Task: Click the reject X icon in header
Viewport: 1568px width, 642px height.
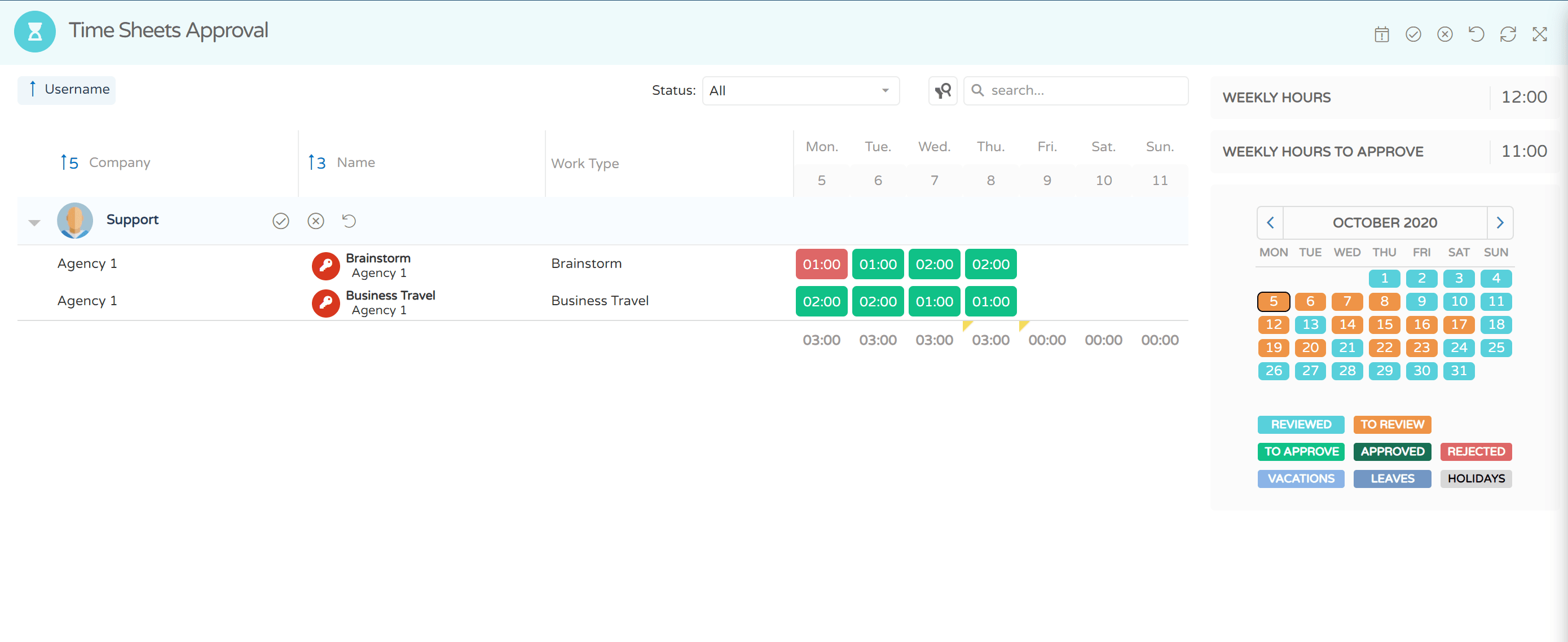Action: click(x=1444, y=34)
